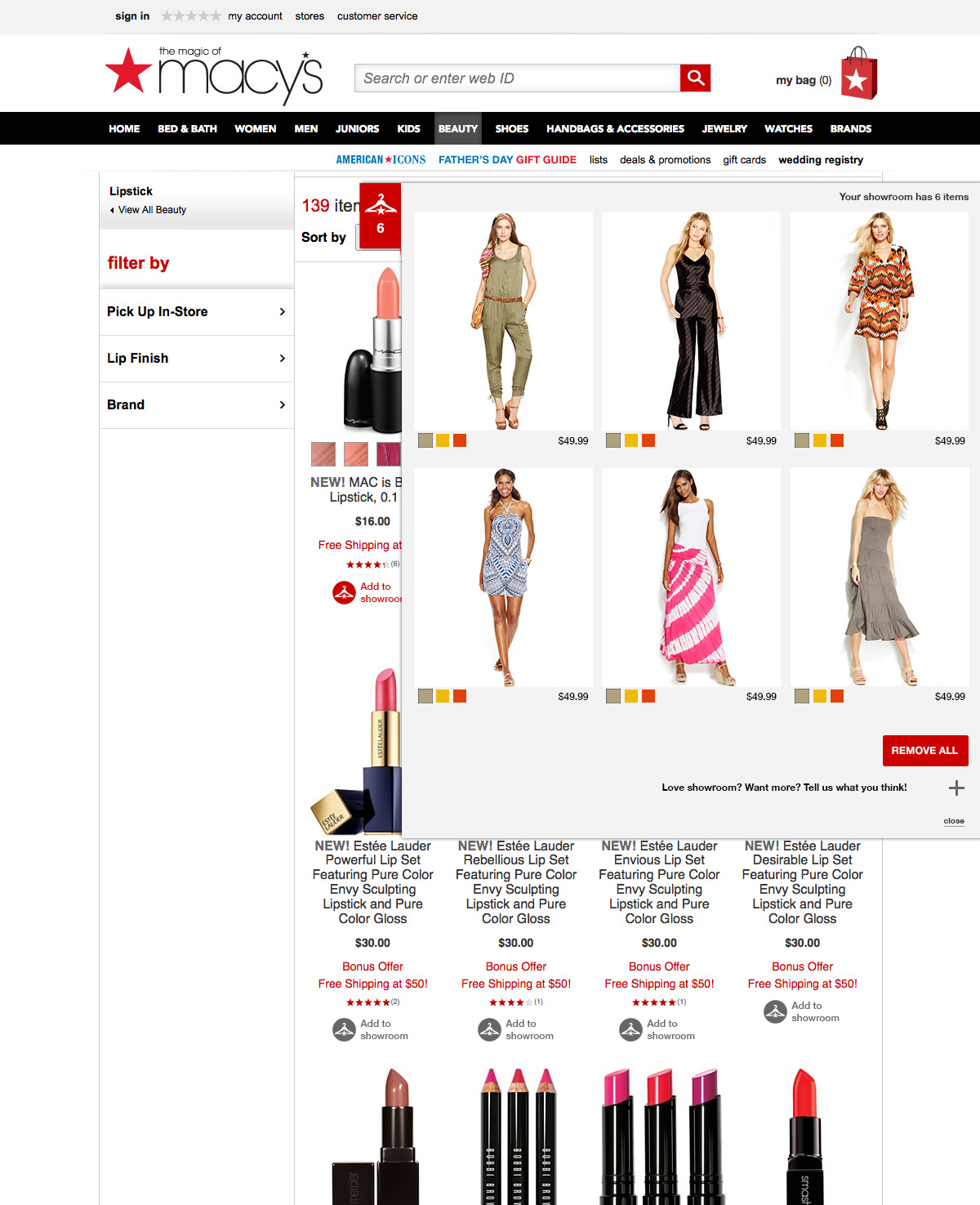Open deals & promotions link
This screenshot has width=980, height=1205.
[x=665, y=159]
